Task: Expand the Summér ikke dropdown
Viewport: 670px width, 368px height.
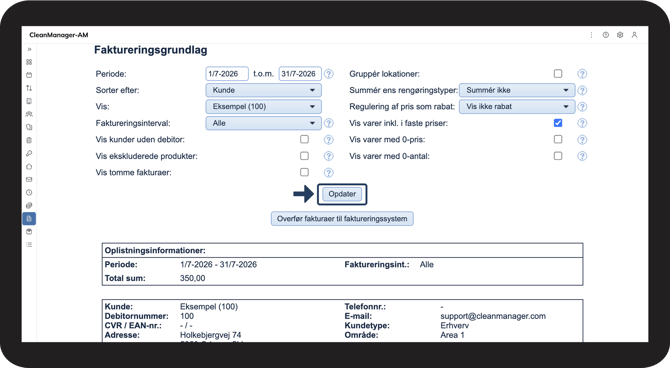Action: point(517,90)
